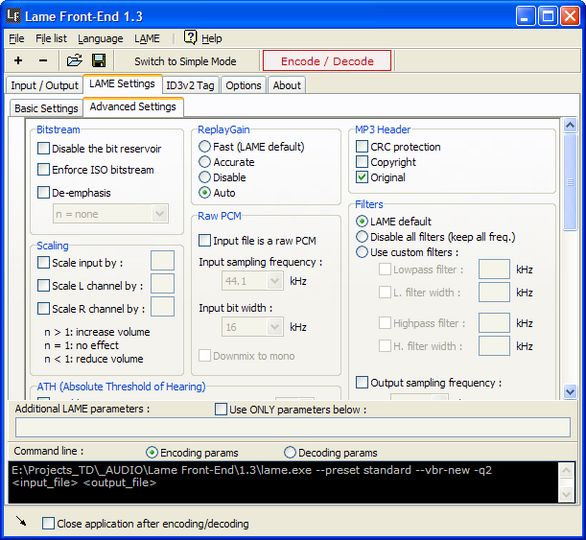Click the minus remove-file toolbar icon

pos(43,60)
